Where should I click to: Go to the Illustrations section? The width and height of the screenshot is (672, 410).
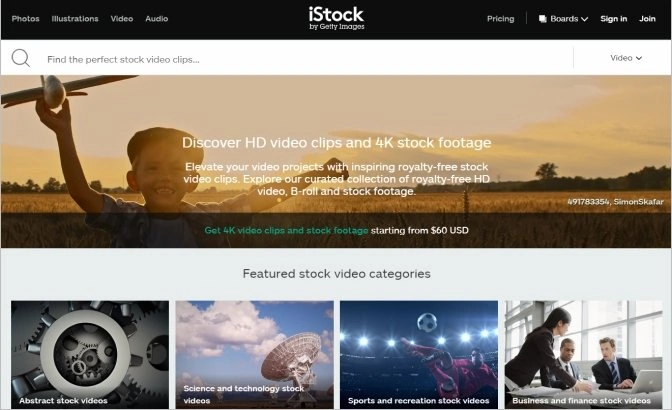click(75, 19)
